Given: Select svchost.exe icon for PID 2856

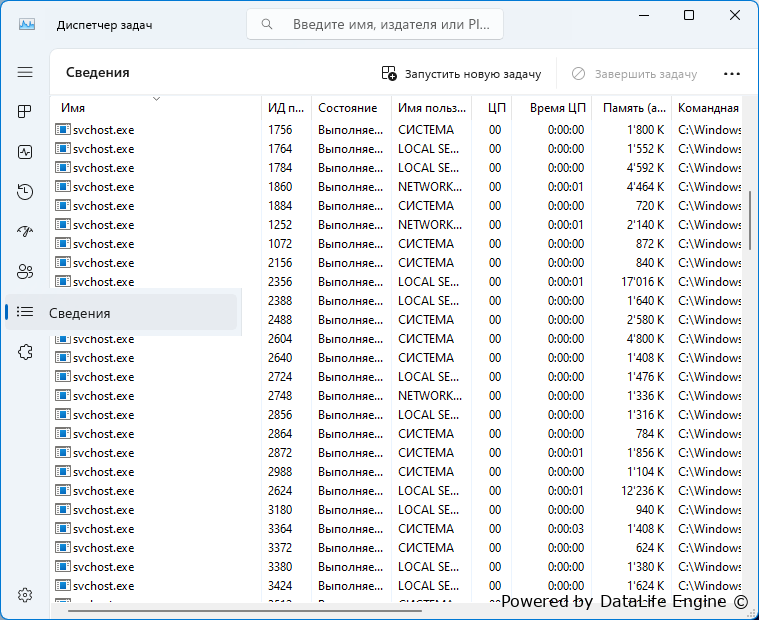Looking at the screenshot, I should pyautogui.click(x=62, y=415).
